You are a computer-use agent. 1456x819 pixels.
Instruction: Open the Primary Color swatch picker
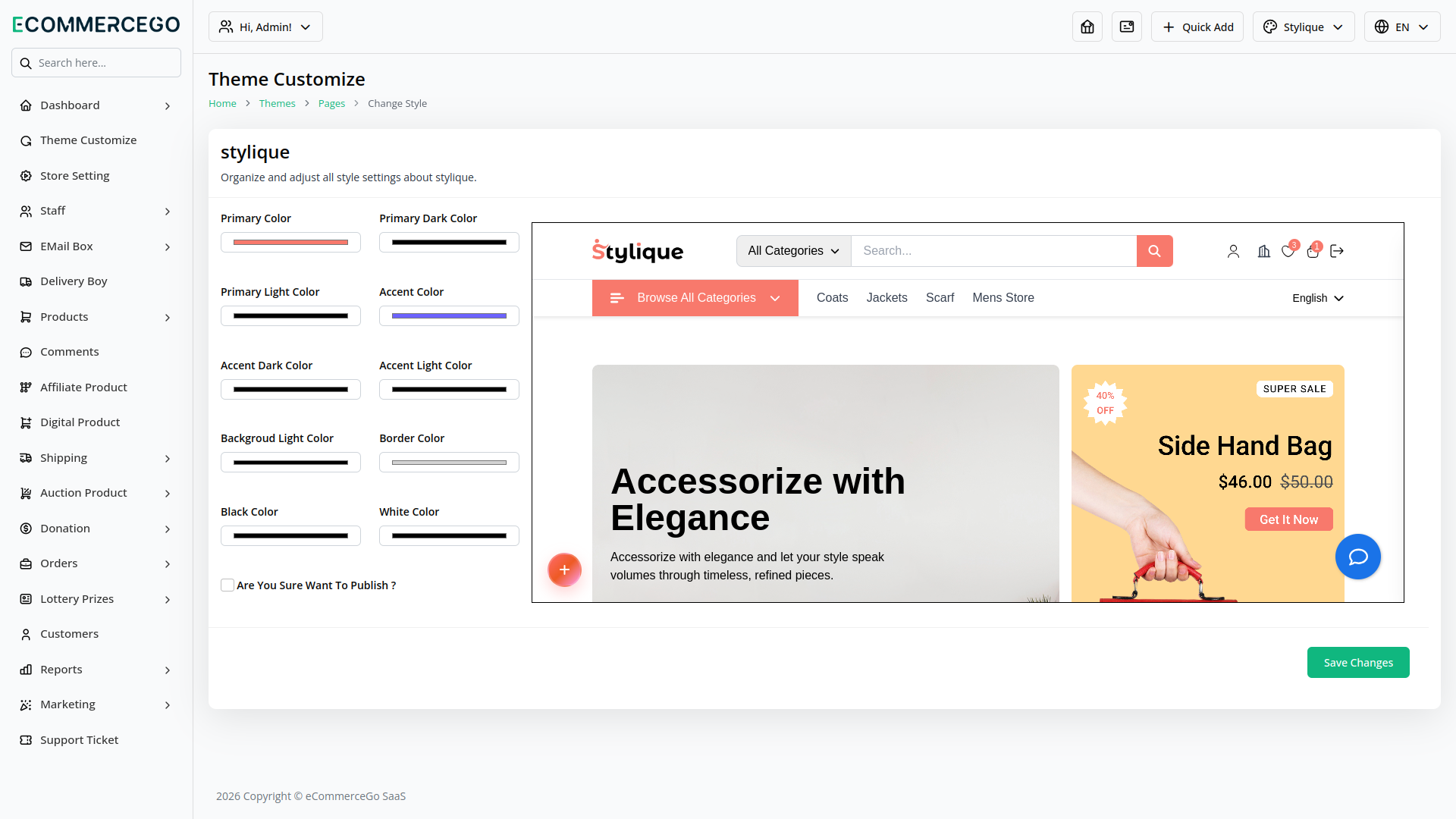(x=290, y=243)
